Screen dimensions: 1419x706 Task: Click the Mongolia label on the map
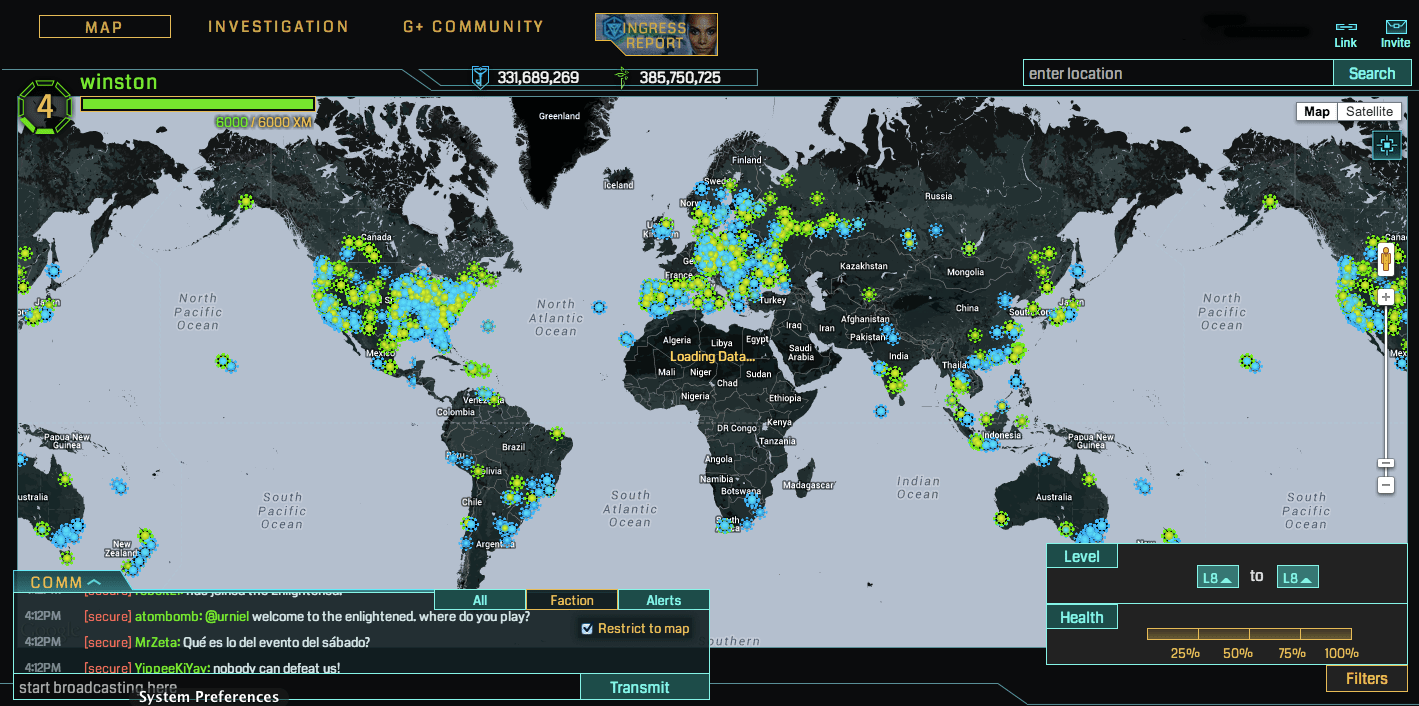click(966, 272)
